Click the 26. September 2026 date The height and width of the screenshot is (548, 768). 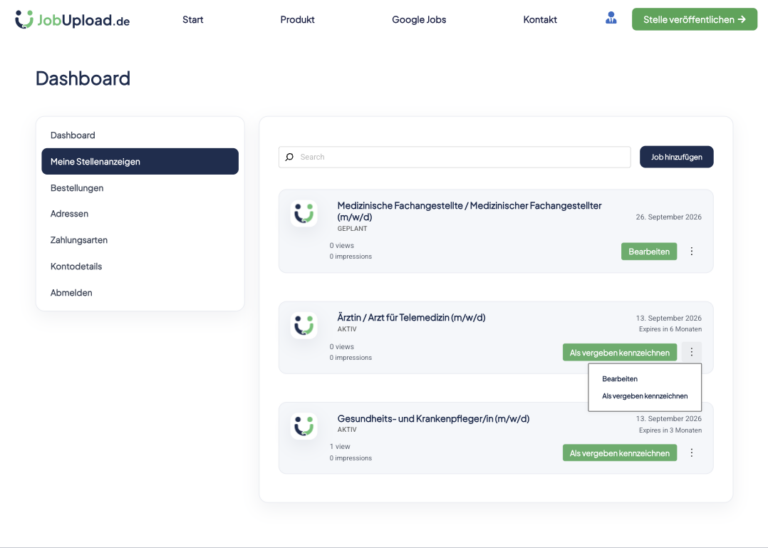pos(669,217)
